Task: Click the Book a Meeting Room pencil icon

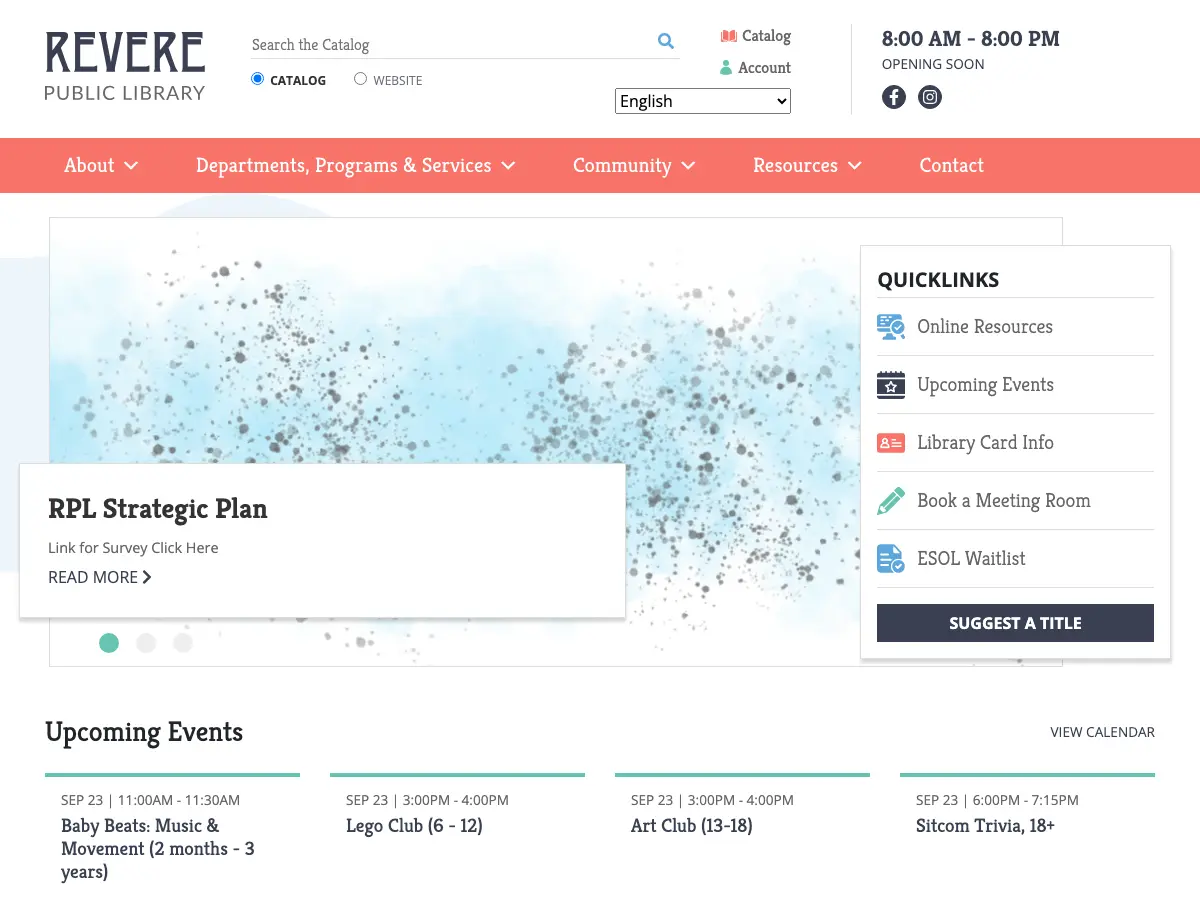Action: [x=891, y=501]
